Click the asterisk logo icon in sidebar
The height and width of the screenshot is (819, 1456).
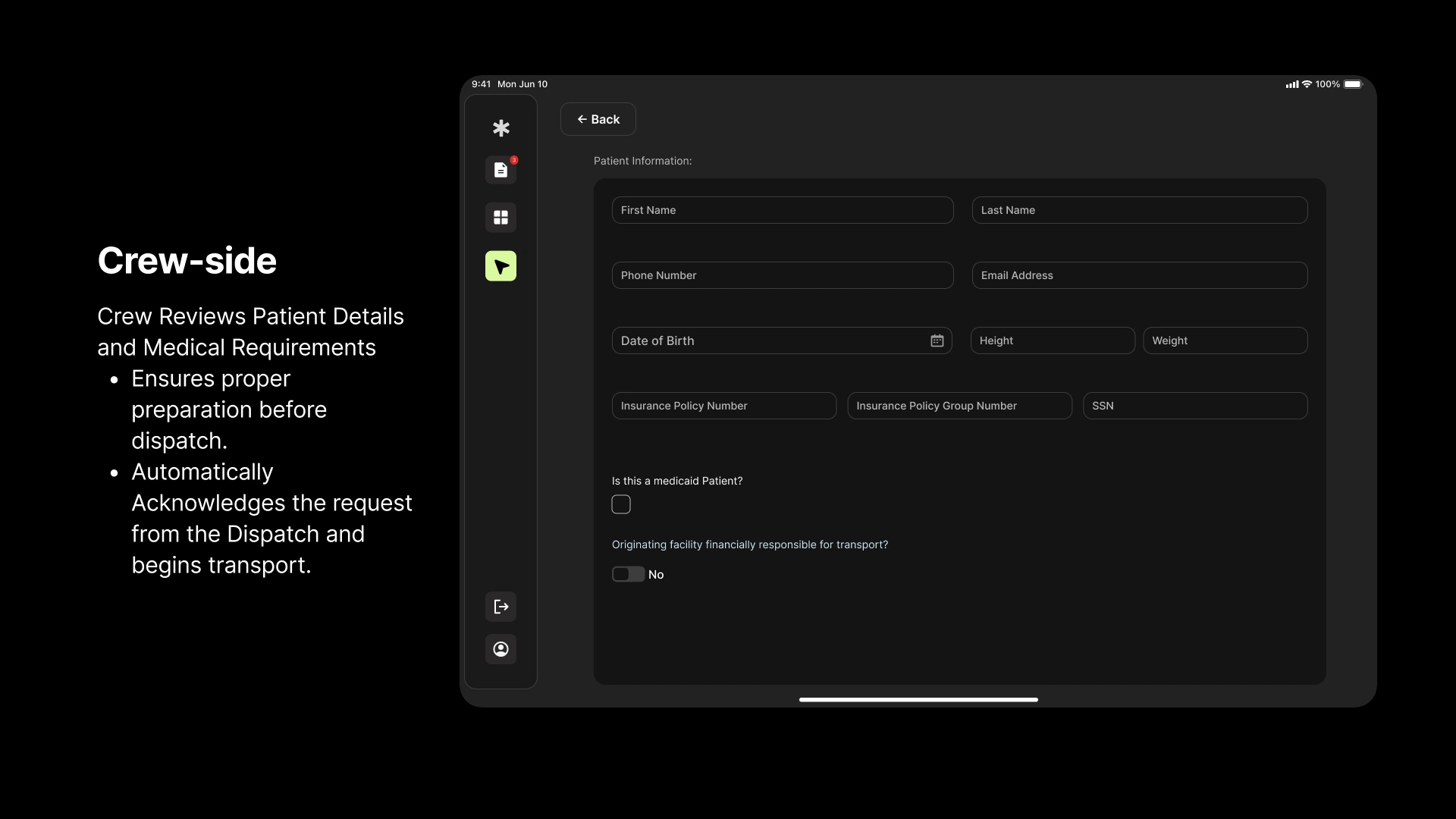coord(500,128)
